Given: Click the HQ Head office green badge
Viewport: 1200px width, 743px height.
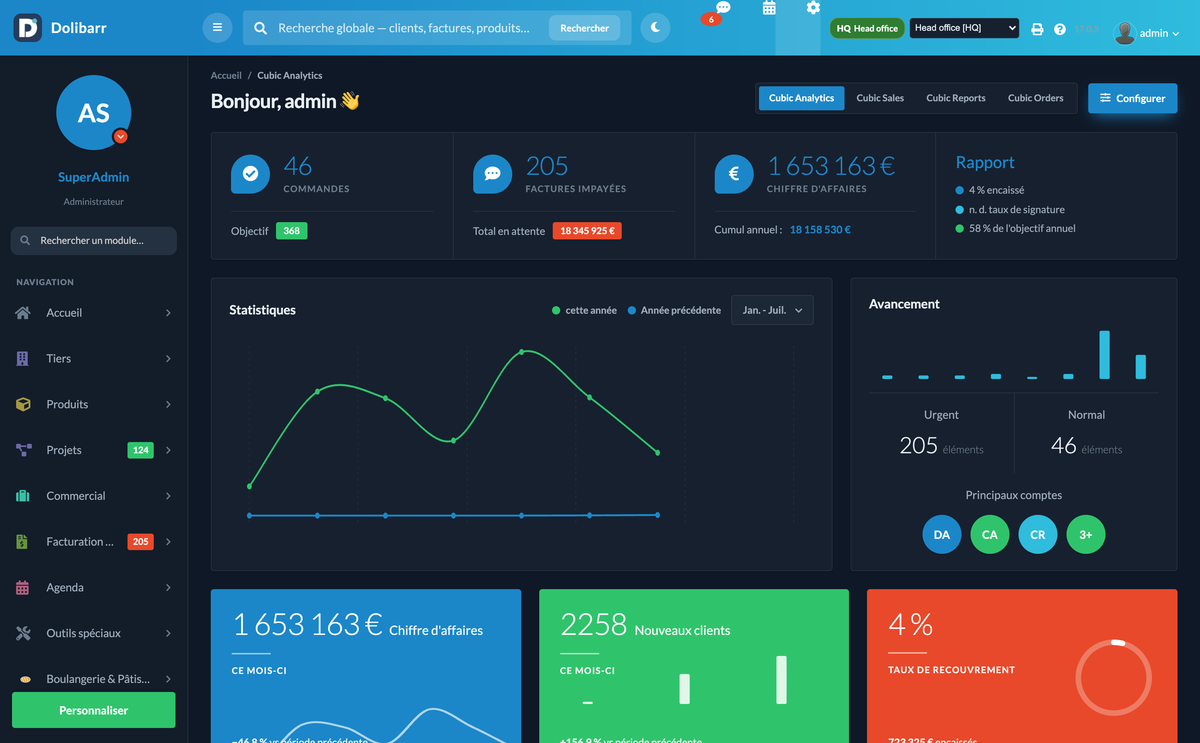Looking at the screenshot, I should [867, 29].
